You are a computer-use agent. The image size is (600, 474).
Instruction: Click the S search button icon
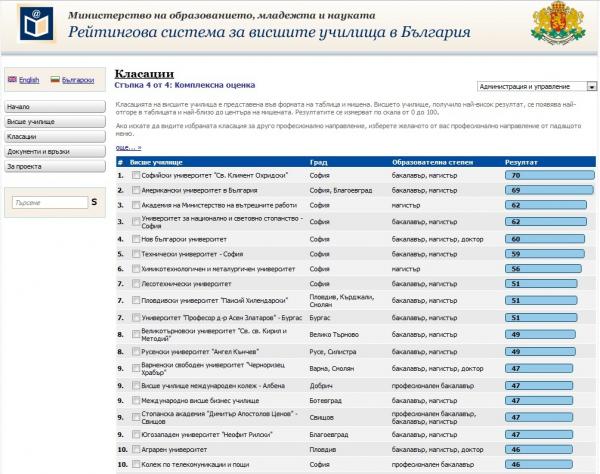[x=94, y=202]
